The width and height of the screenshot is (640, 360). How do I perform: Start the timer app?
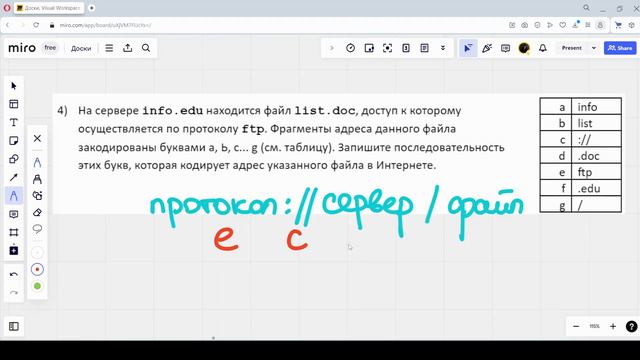point(350,48)
